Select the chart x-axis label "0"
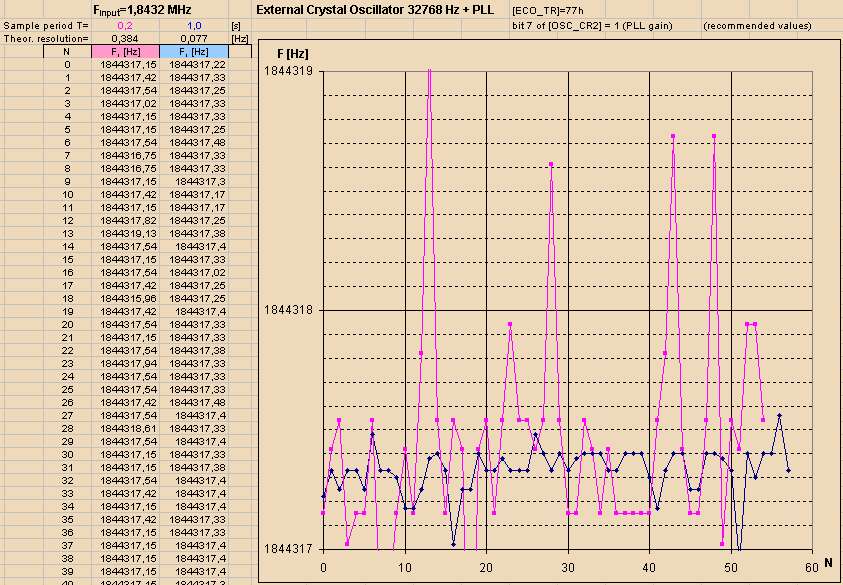Viewport: 843px width, 585px height. pyautogui.click(x=323, y=567)
